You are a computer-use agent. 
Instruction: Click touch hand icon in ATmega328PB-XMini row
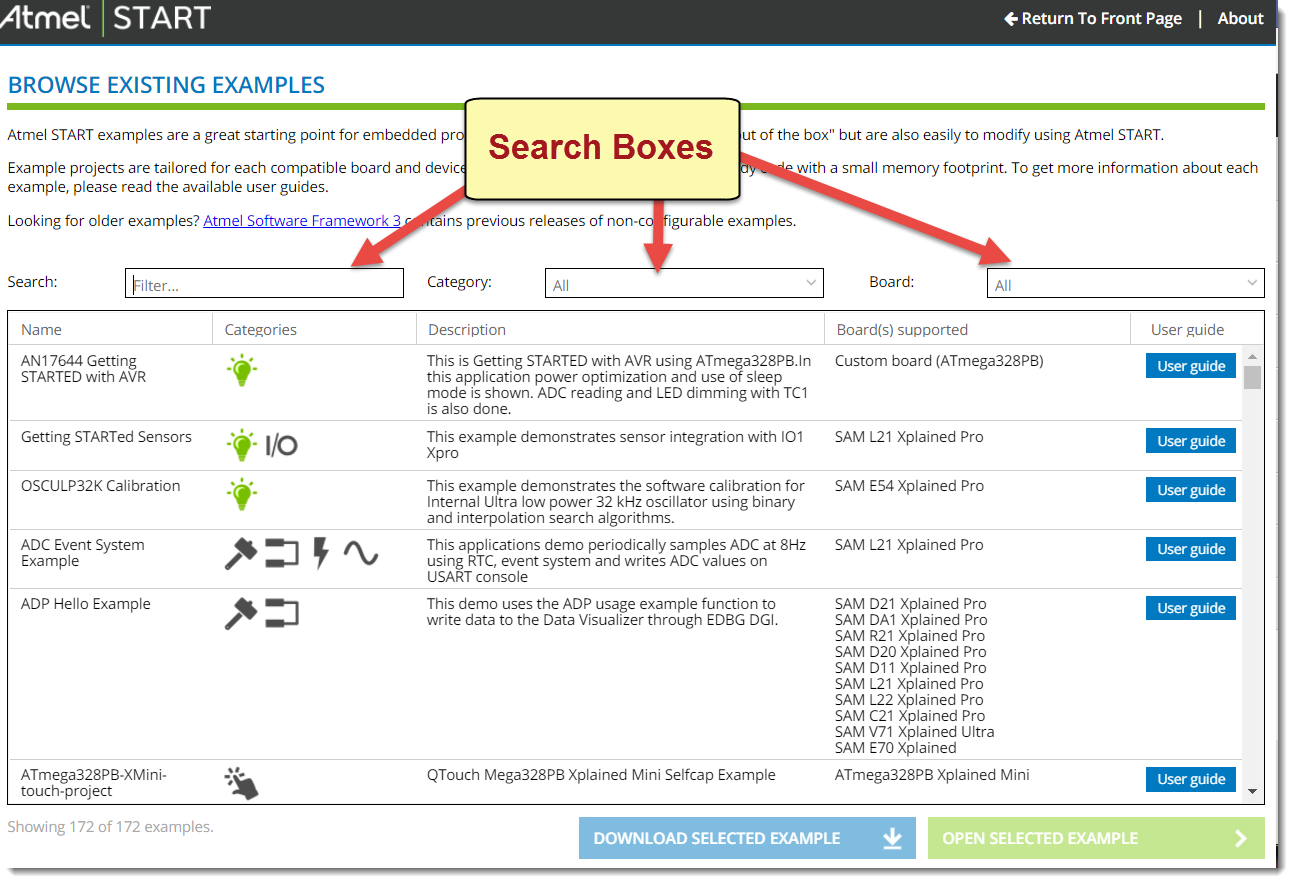241,783
